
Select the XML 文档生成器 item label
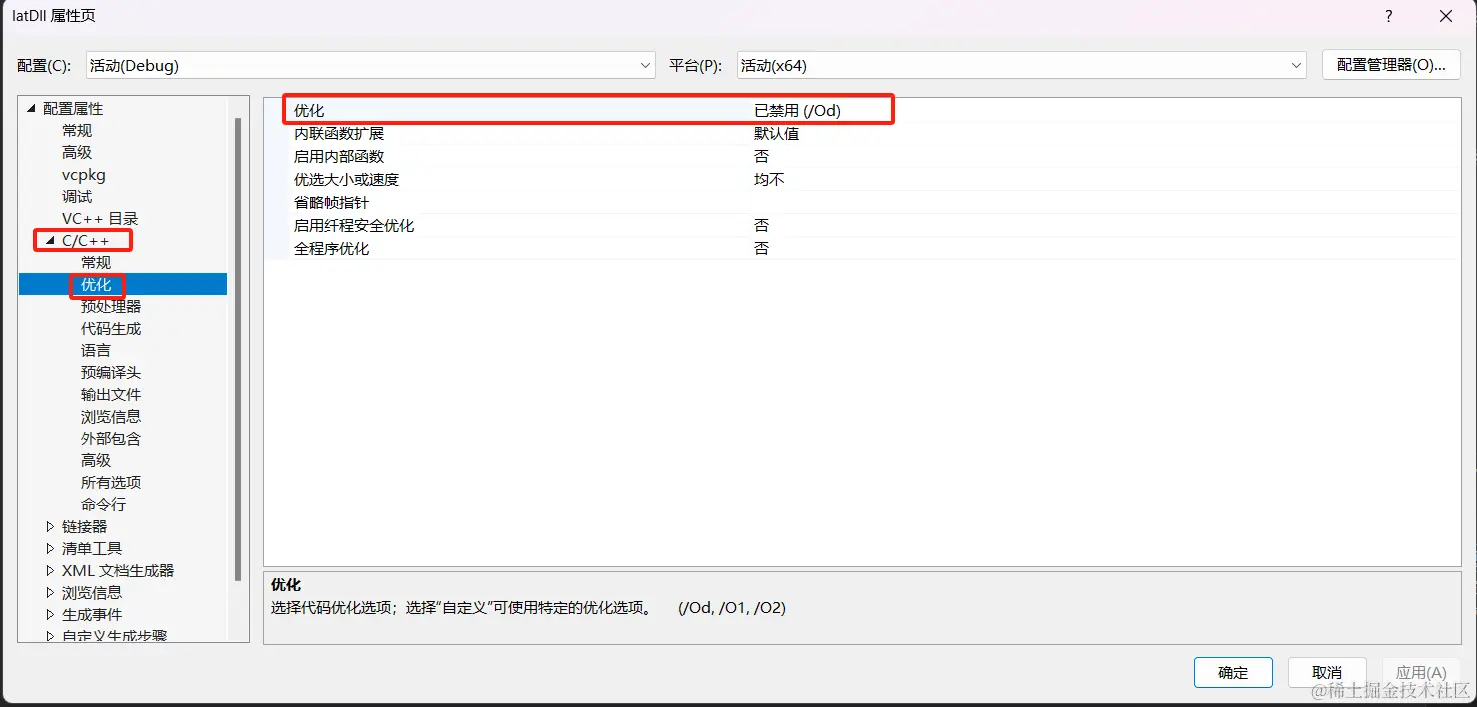[x=118, y=570]
